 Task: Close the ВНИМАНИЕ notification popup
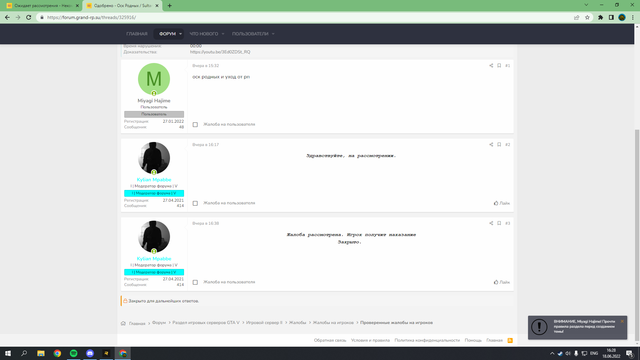pos(622,321)
